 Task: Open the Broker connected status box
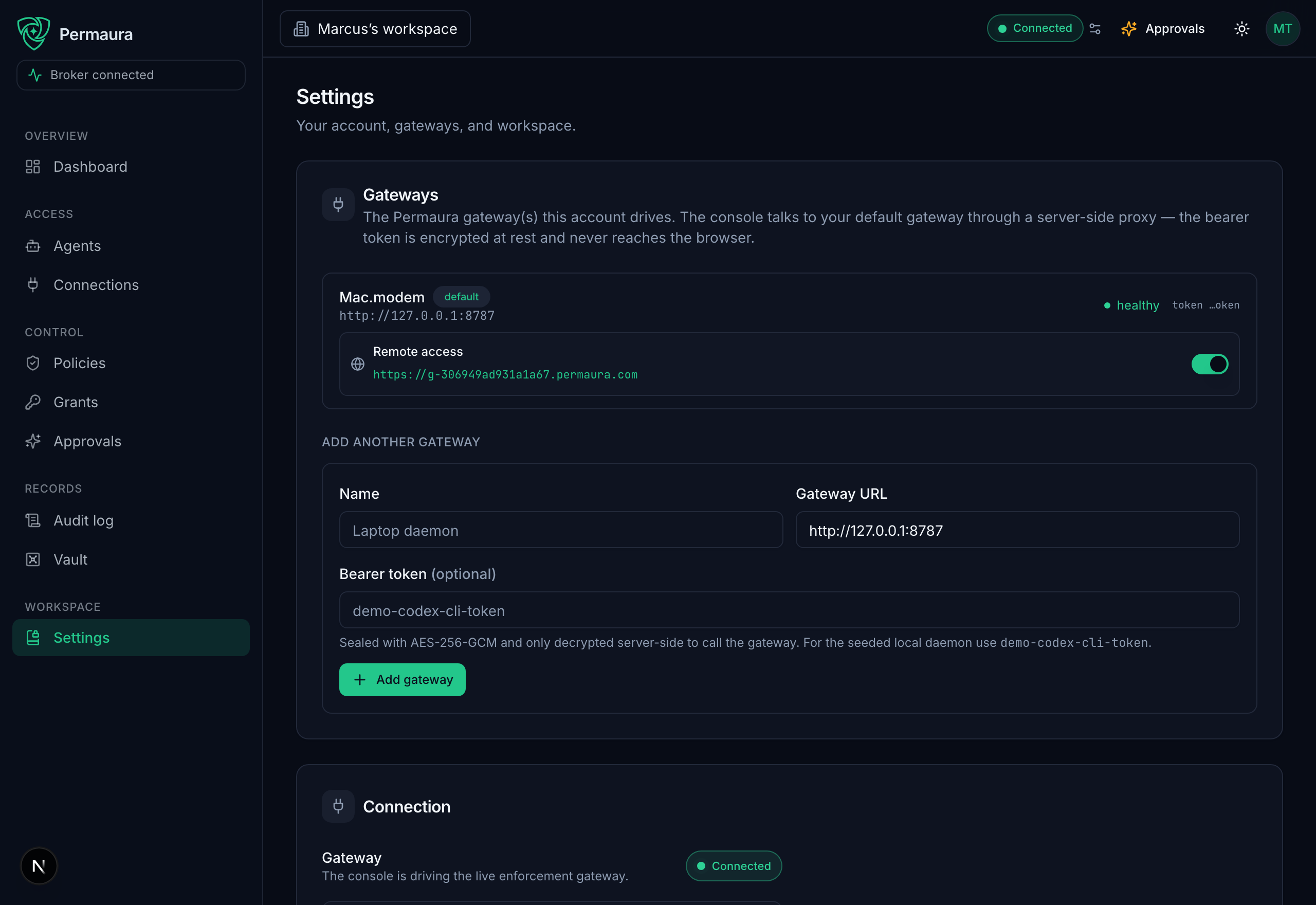(x=131, y=75)
